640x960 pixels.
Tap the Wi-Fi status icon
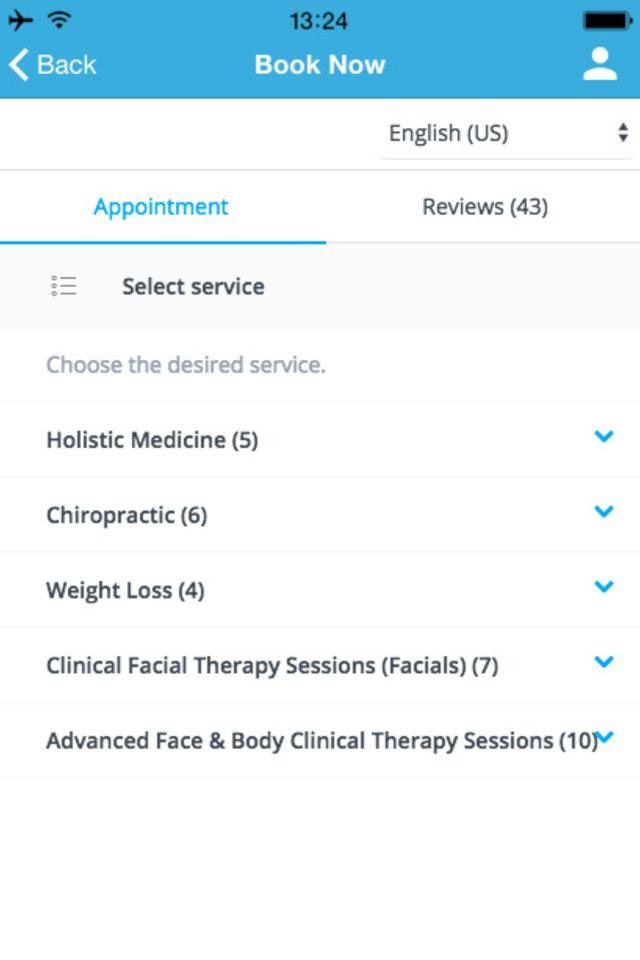tap(60, 20)
